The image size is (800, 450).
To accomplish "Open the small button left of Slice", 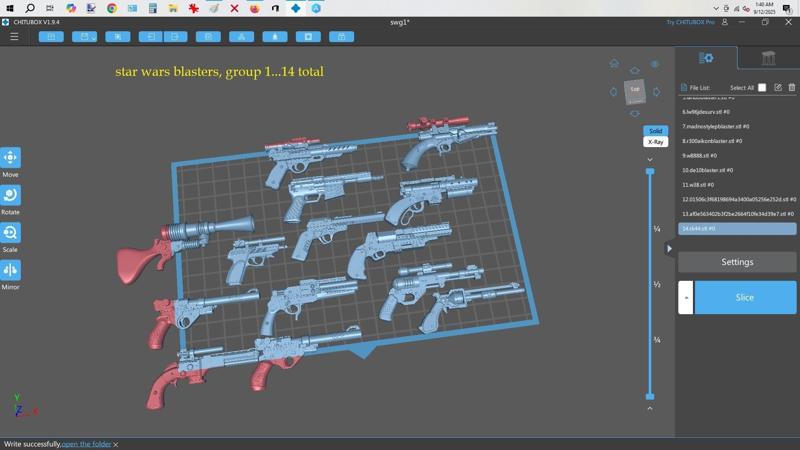I will point(686,297).
